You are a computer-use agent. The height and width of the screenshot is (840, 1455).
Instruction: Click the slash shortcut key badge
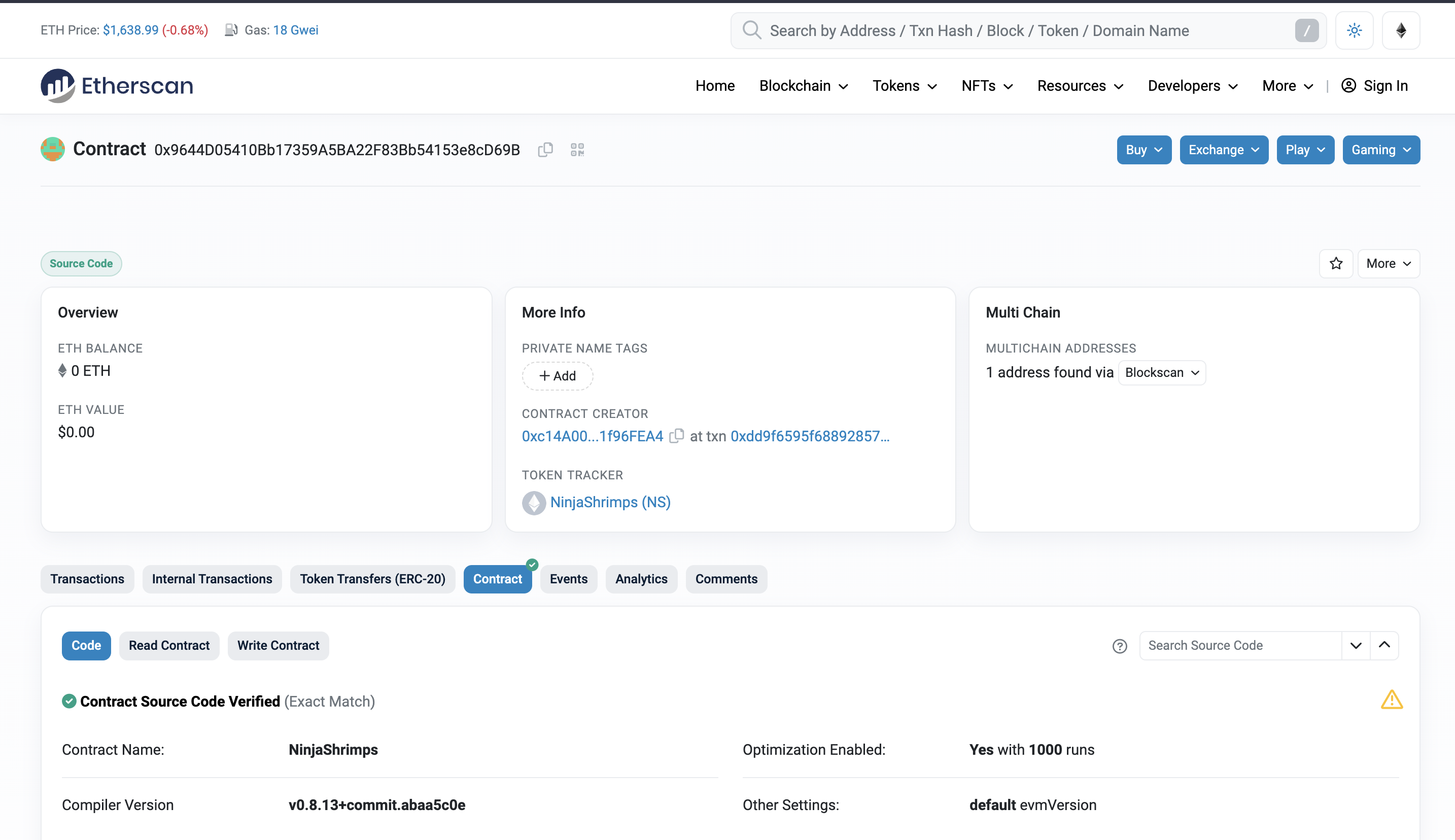(x=1307, y=30)
